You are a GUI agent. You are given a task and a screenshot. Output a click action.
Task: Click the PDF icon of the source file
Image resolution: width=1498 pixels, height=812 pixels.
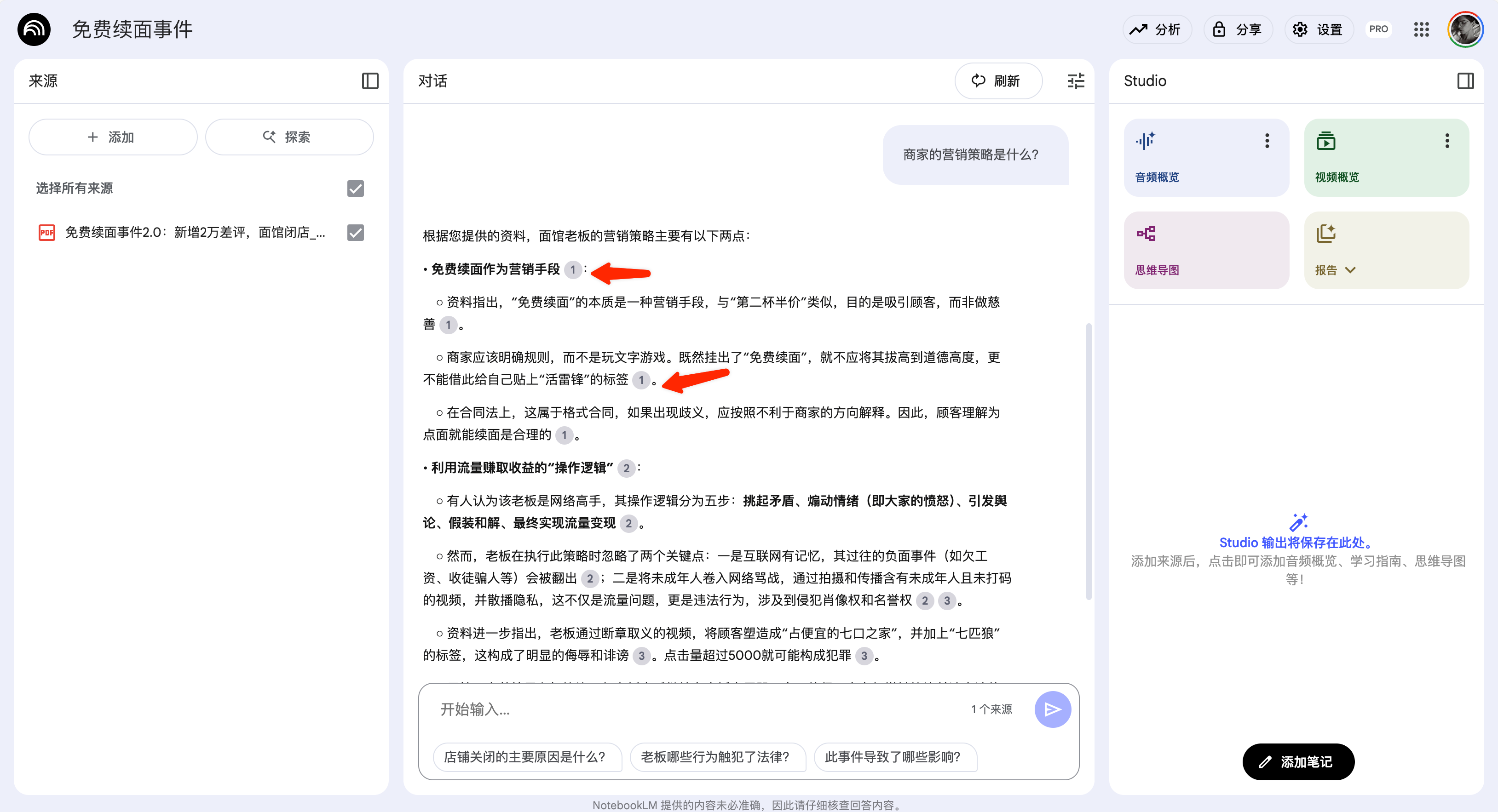(x=46, y=233)
